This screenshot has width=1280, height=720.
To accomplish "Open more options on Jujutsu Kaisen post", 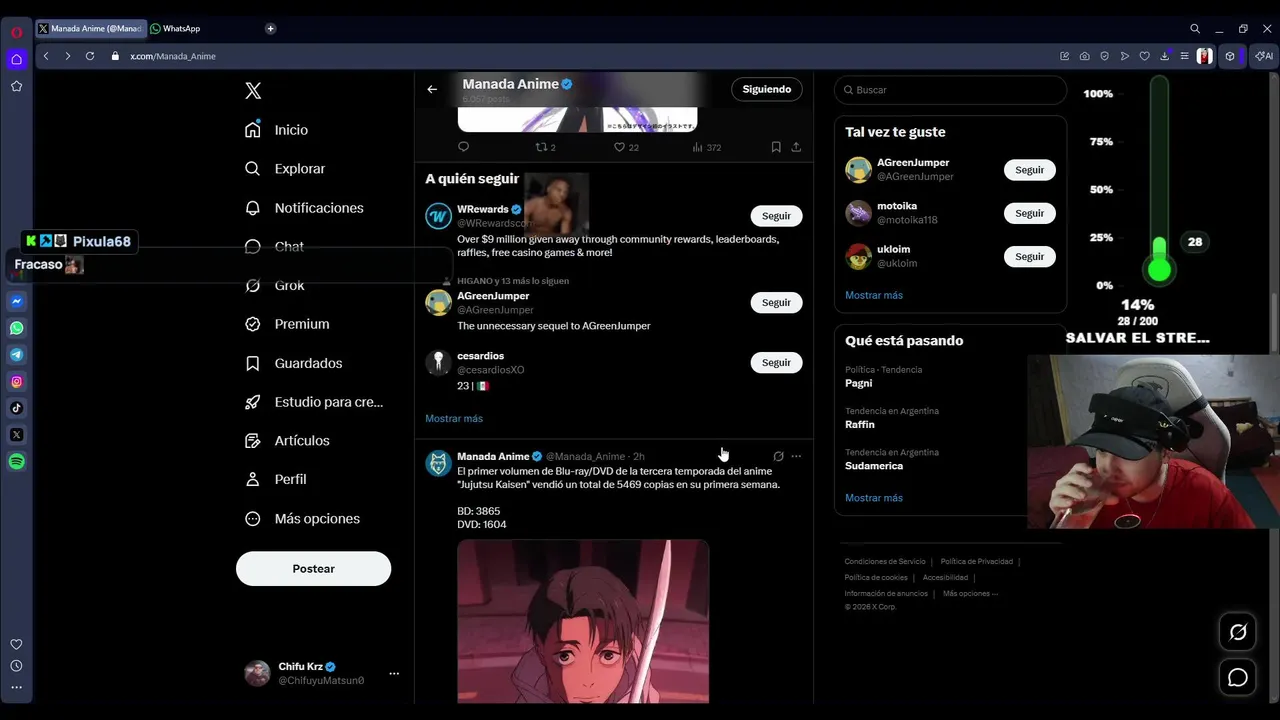I will pyautogui.click(x=796, y=456).
